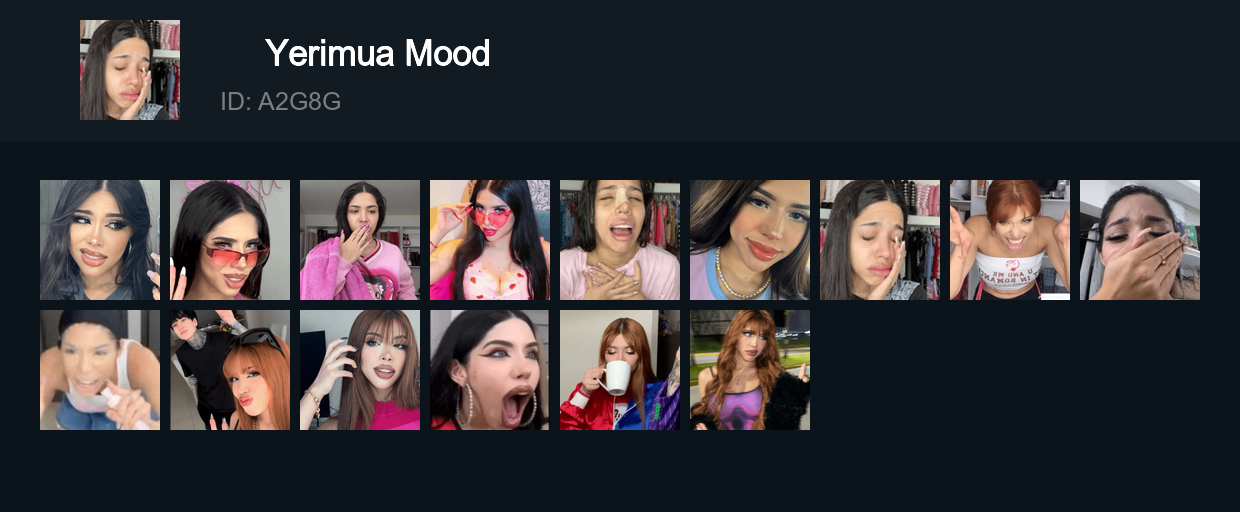The image size is (1240, 512).
Task: Open the sticker with bandaged nose
Action: (x=620, y=240)
